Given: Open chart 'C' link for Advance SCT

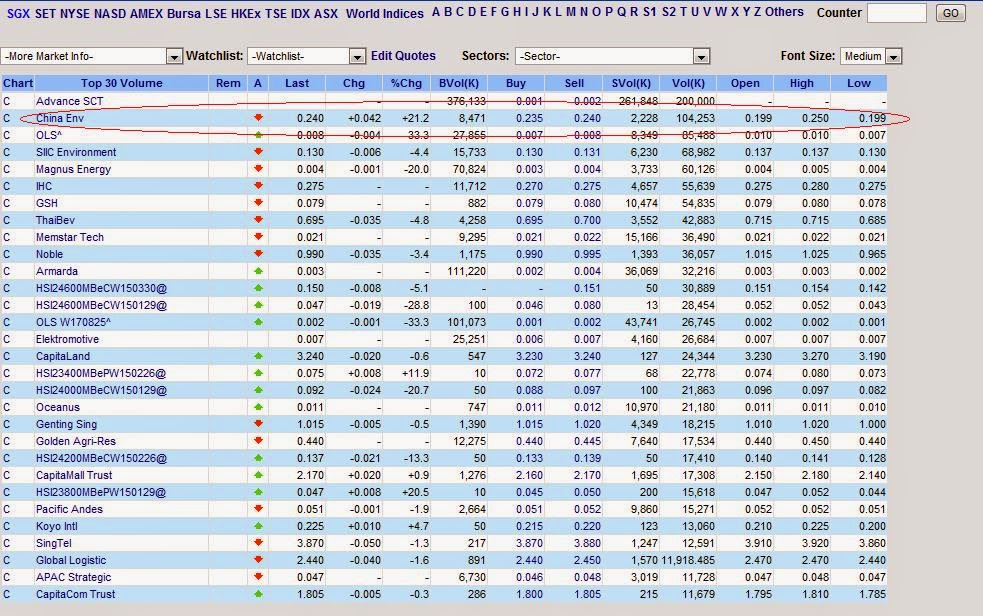Looking at the screenshot, I should tap(6, 101).
